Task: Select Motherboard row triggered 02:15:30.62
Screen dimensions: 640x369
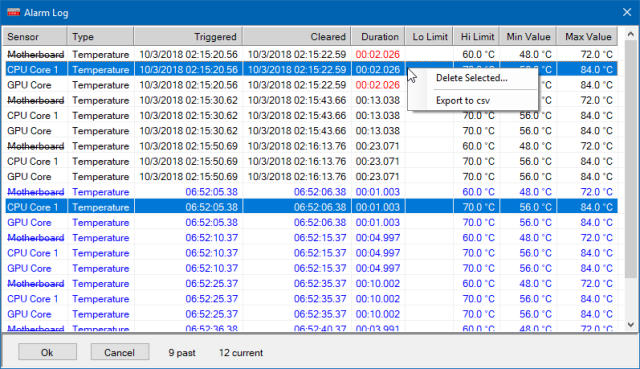Action: pyautogui.click(x=311, y=100)
